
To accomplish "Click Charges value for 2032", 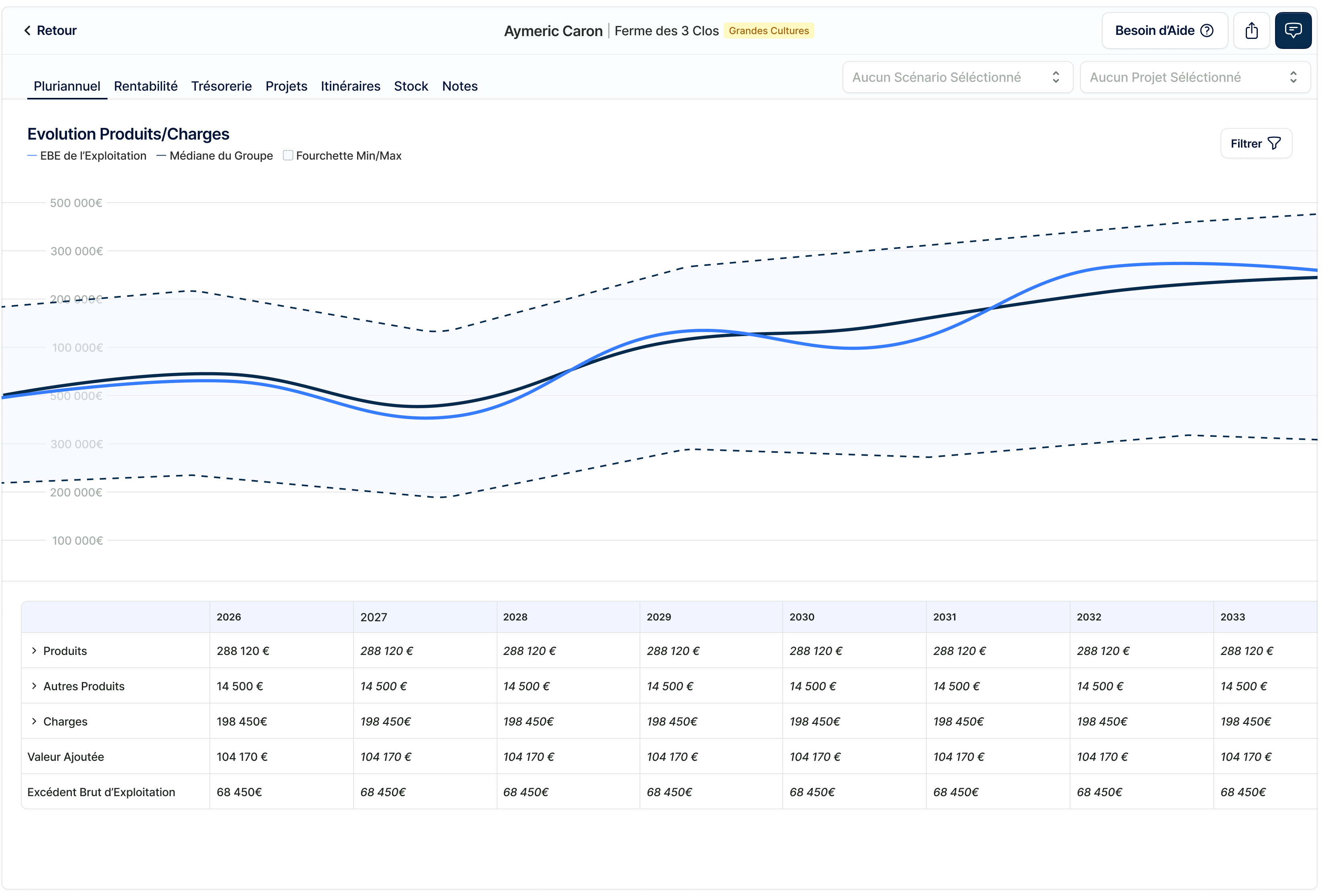I will 1102,721.
